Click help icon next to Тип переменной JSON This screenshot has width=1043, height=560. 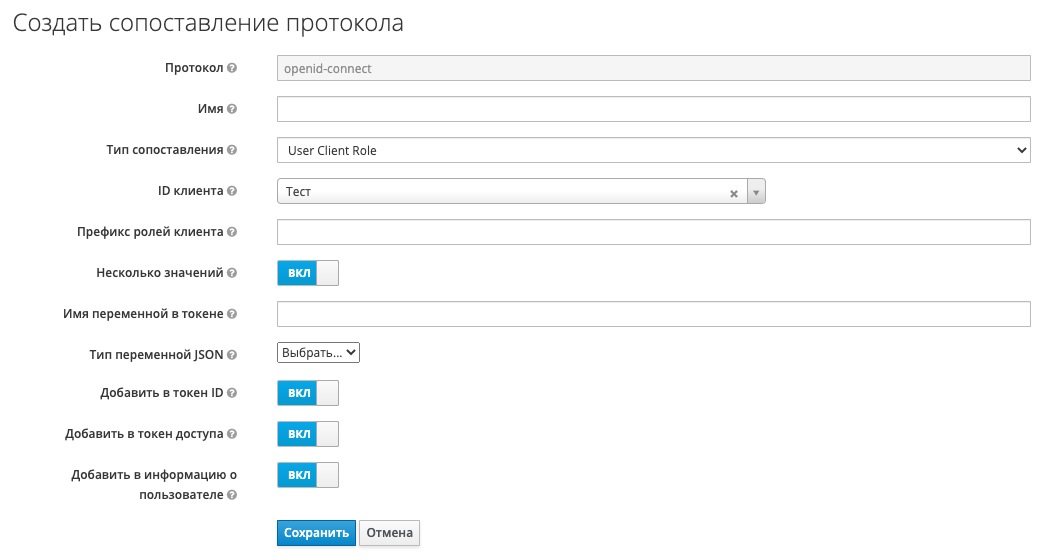pyautogui.click(x=232, y=355)
